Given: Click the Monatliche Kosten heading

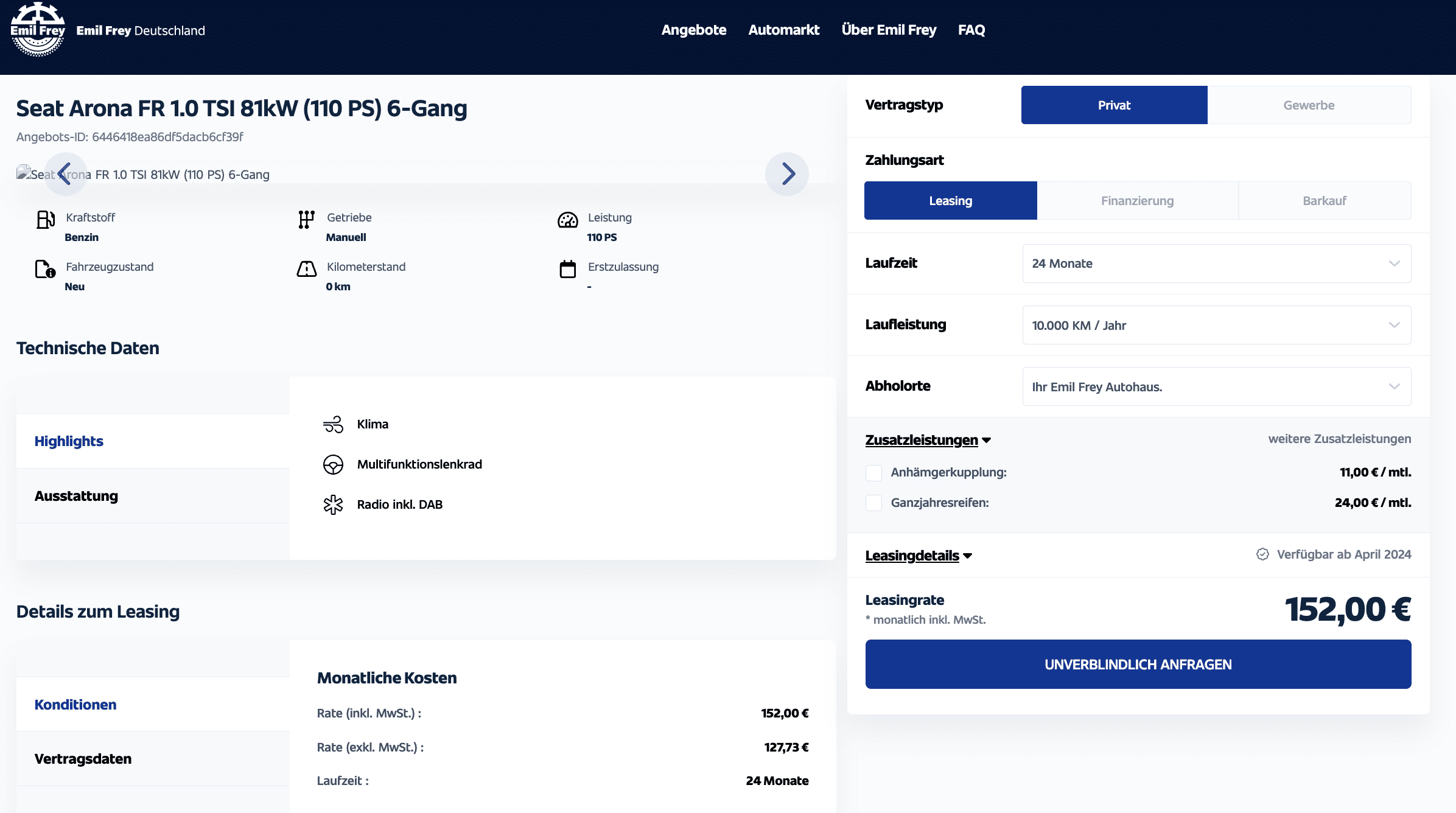Looking at the screenshot, I should [x=387, y=678].
